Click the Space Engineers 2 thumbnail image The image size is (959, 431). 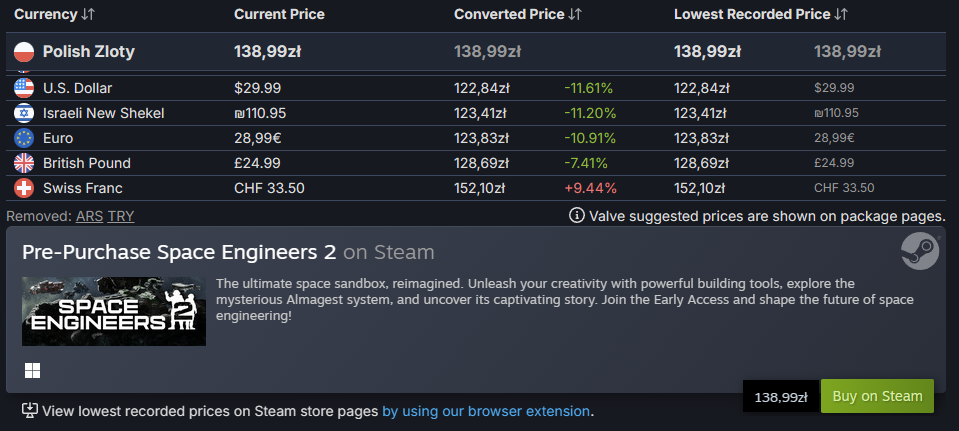113,311
